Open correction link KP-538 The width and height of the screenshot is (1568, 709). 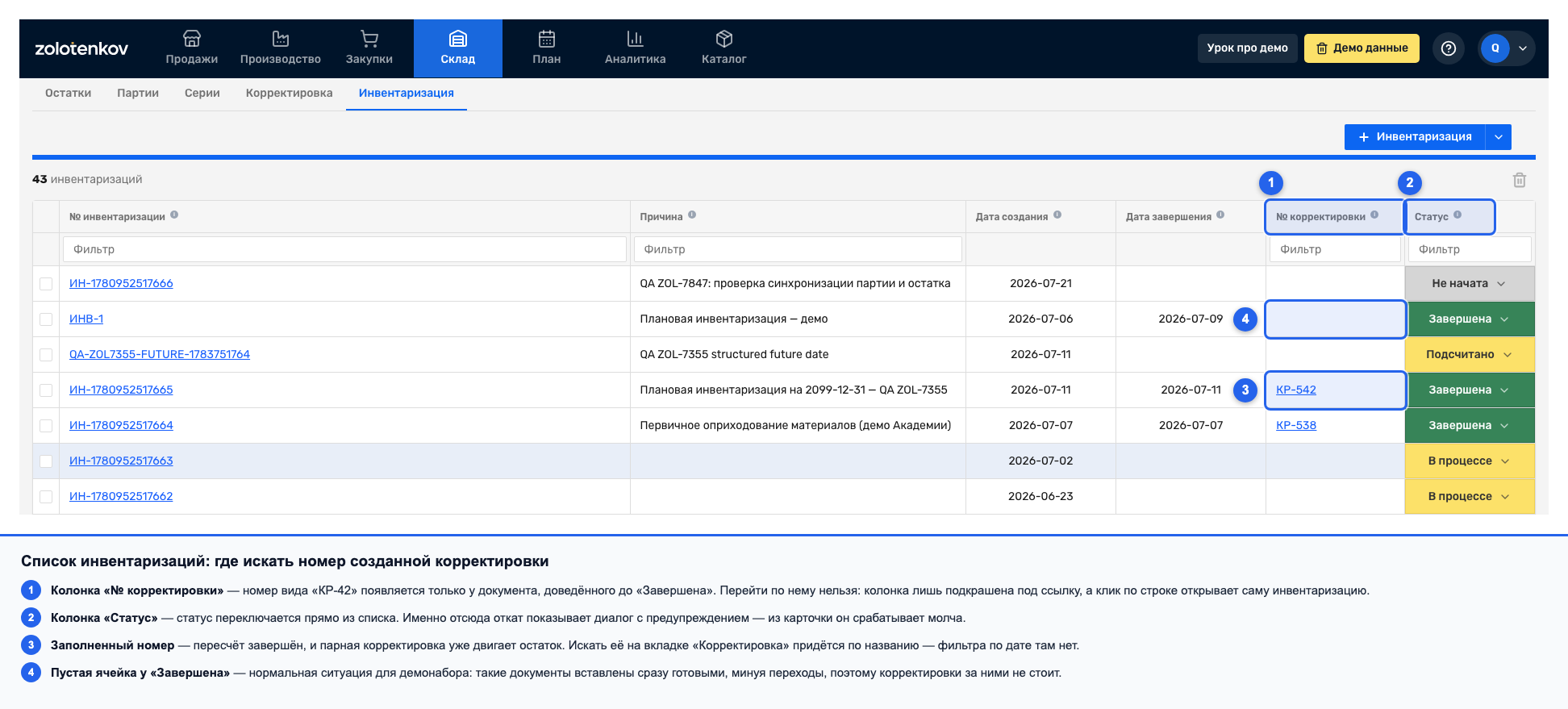1296,425
